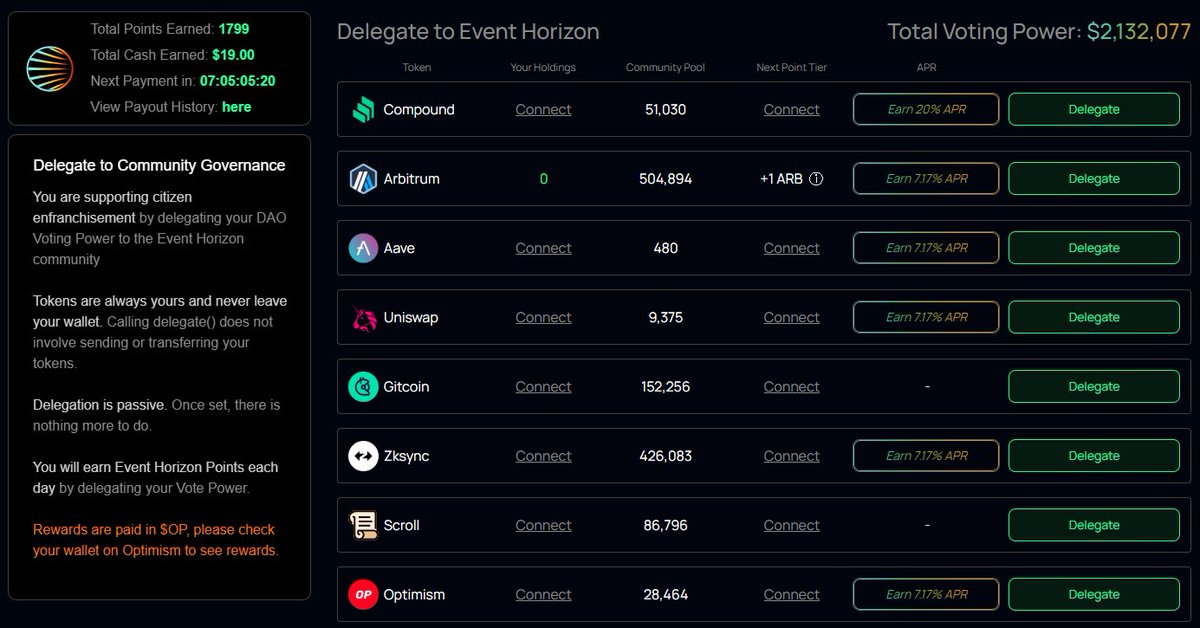Click the Optimism OP logo

tap(363, 594)
